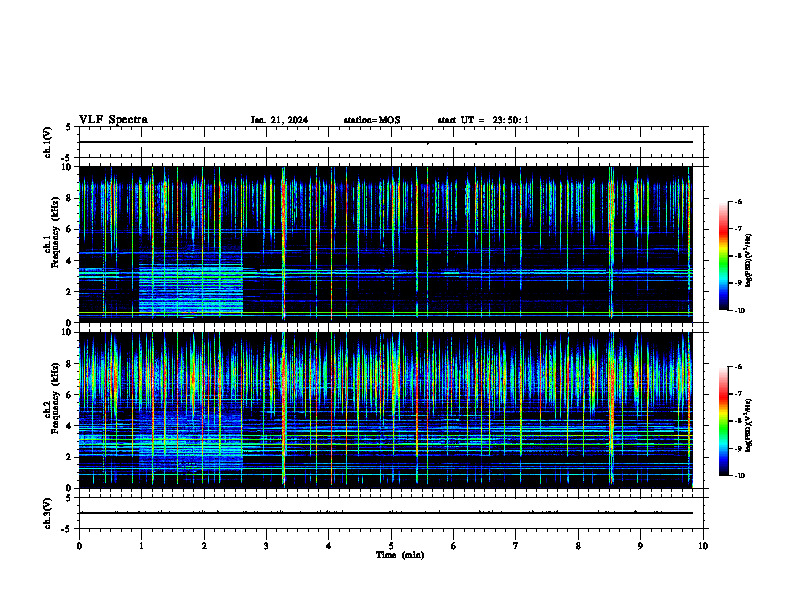Click the "8" kHz tick on ch.1 spectrogram
792x612 pixels.
click(x=70, y=198)
